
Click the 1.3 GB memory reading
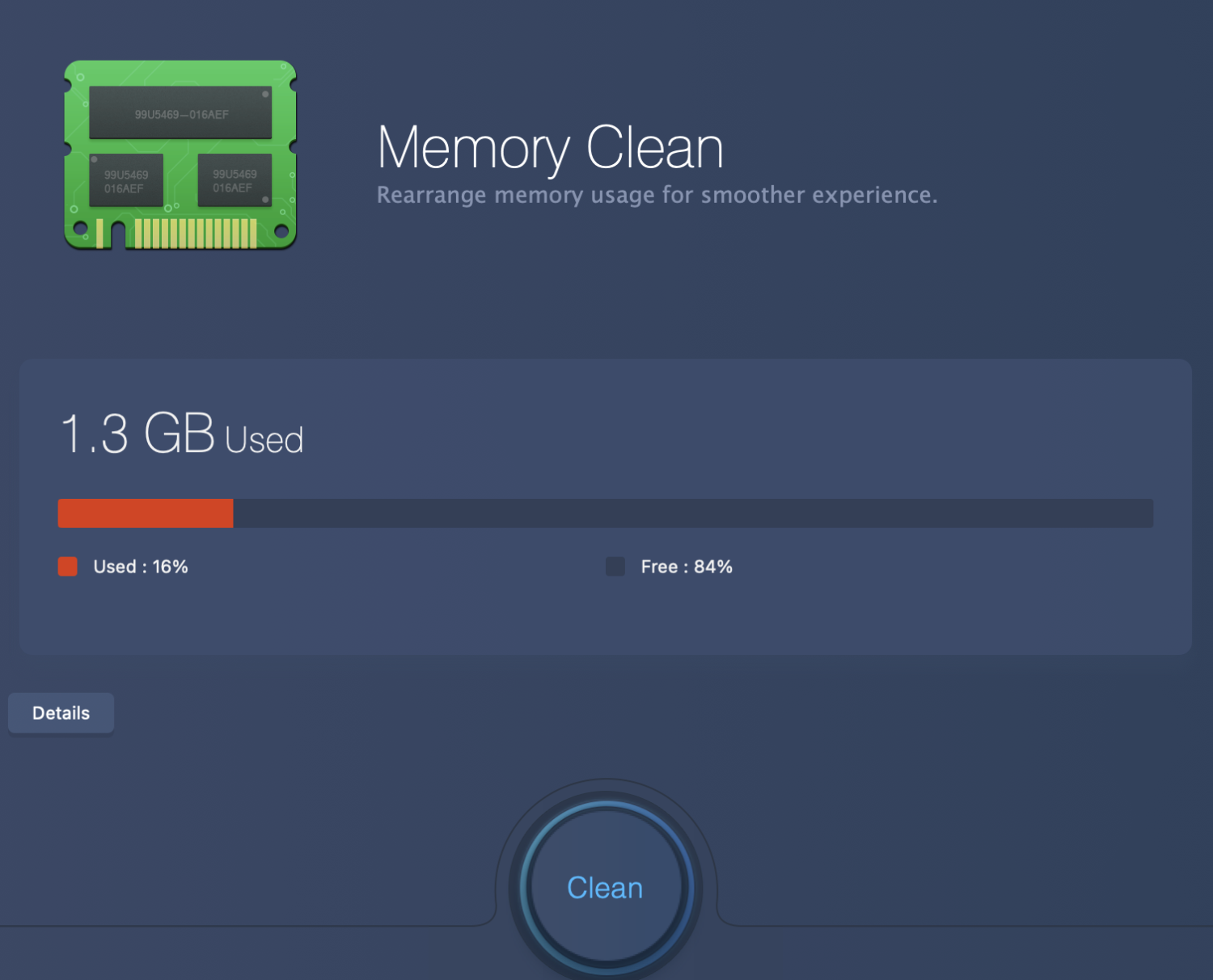pos(137,433)
